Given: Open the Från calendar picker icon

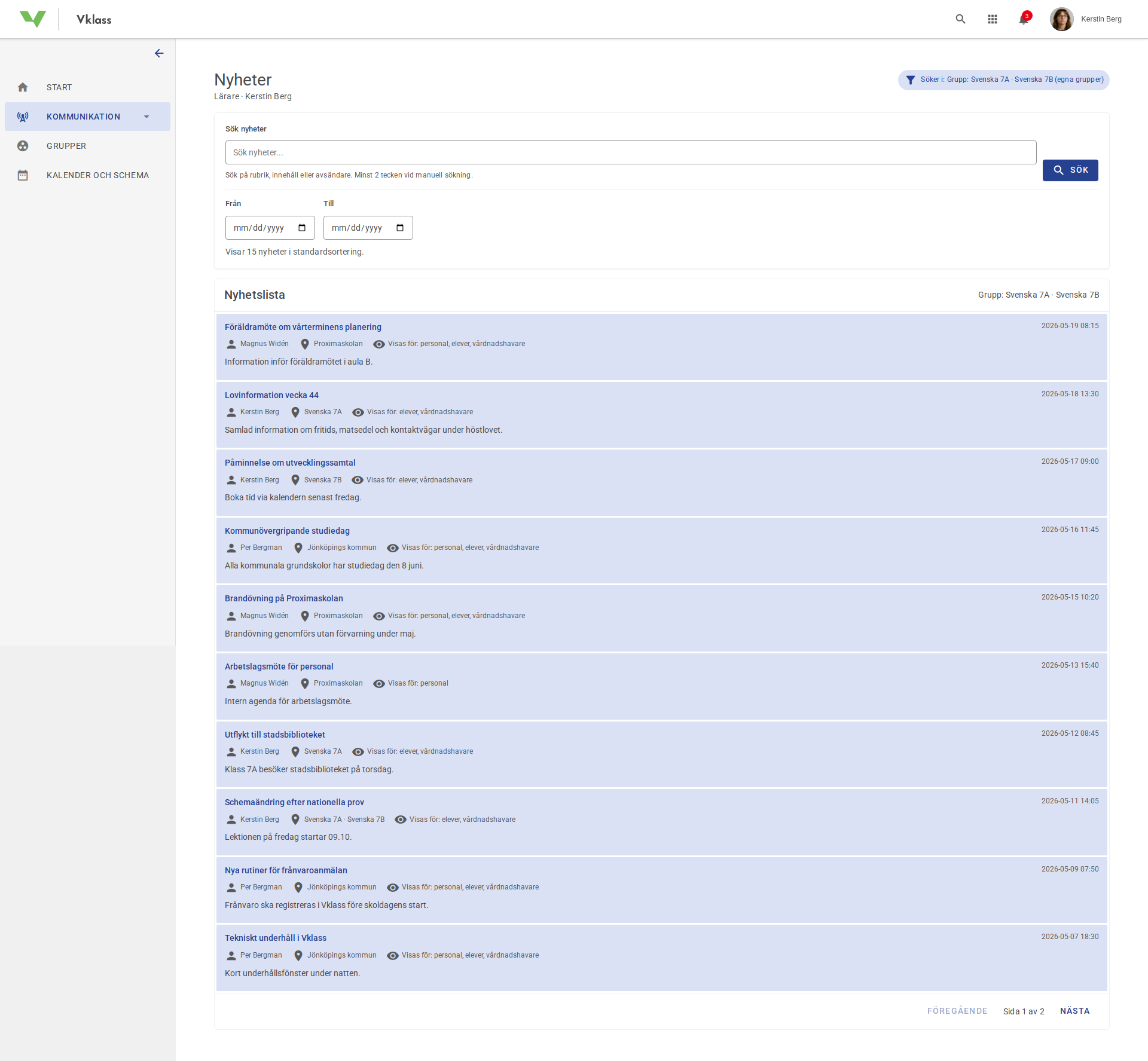Looking at the screenshot, I should tap(302, 228).
